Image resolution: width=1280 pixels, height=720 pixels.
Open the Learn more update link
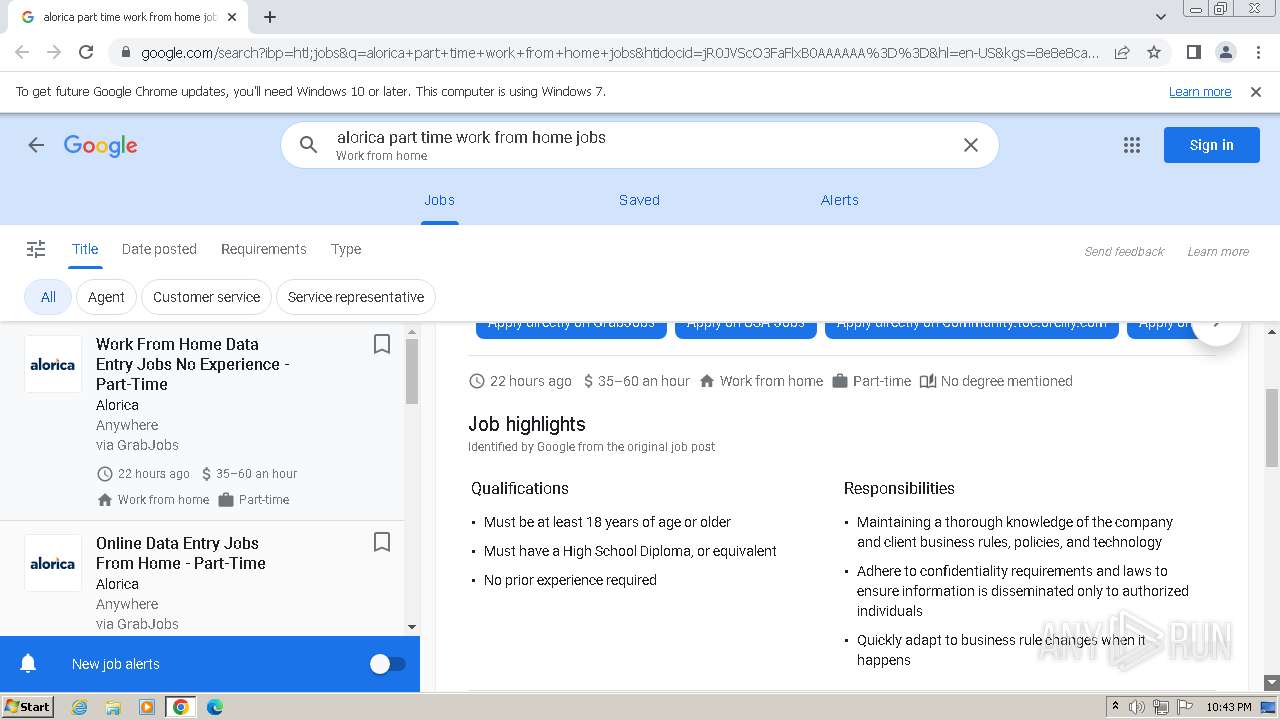[x=1200, y=92]
